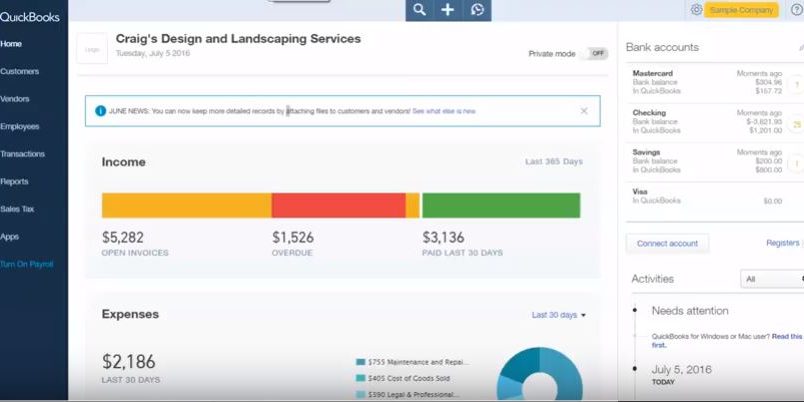Toggle Private mode switch
Screen dimensions: 804x402
596,54
